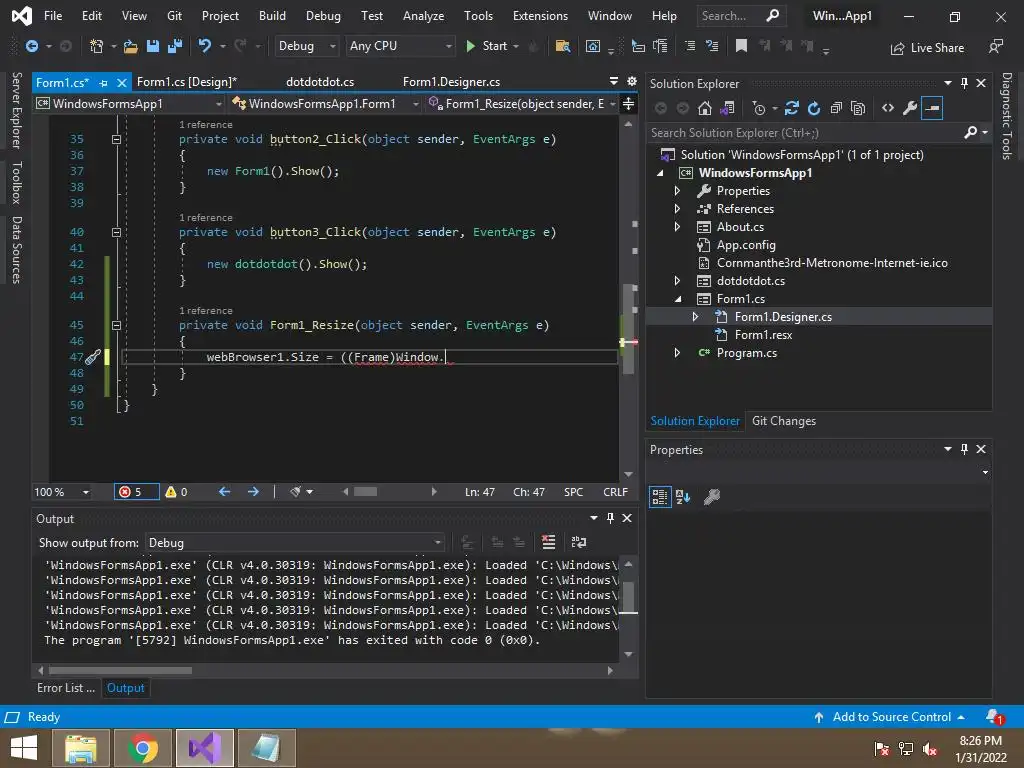Image resolution: width=1024 pixels, height=768 pixels.
Task: Click the Home icon in Solution Explorer
Action: pos(705,108)
